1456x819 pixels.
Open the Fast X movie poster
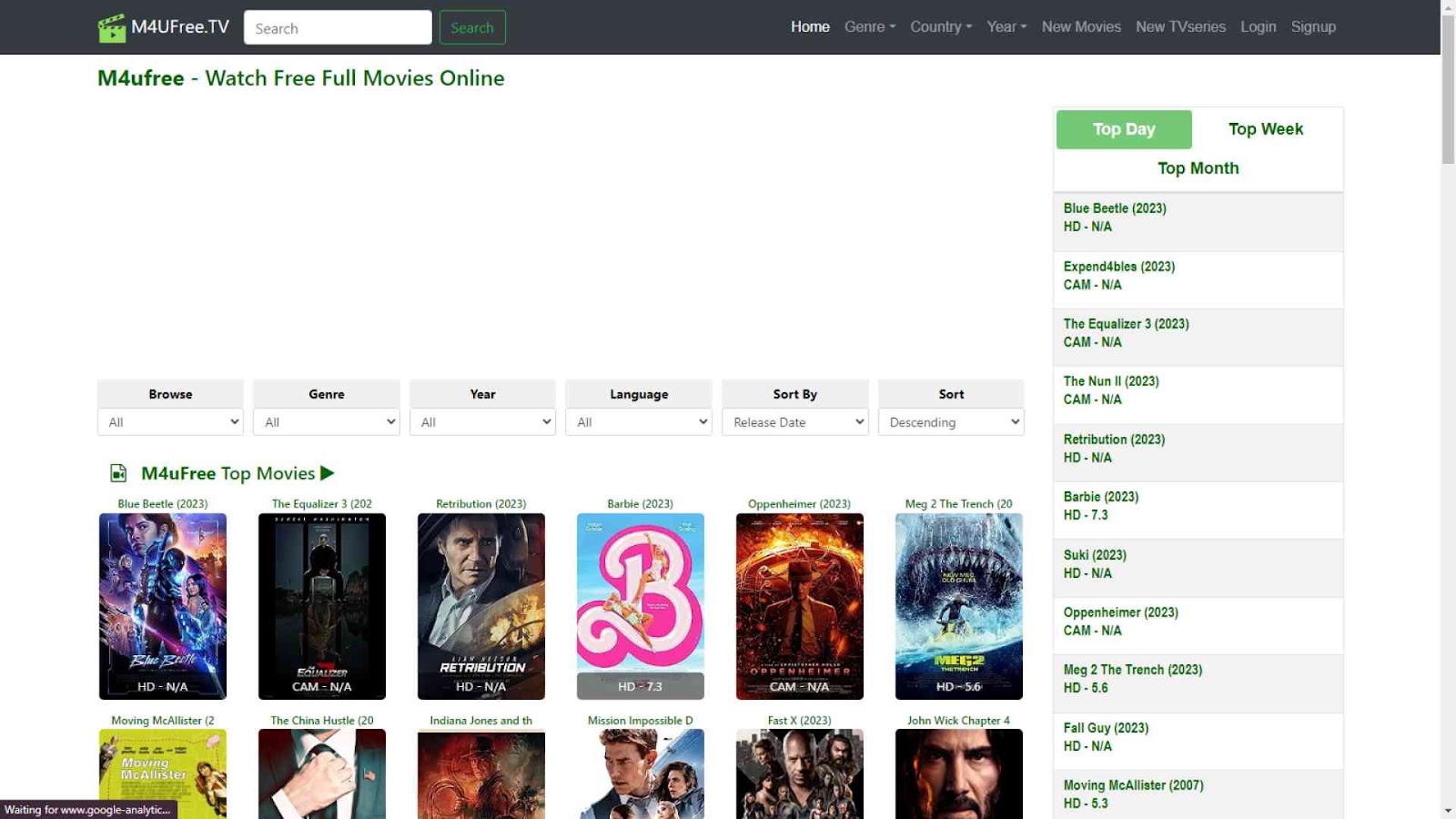[x=800, y=773]
